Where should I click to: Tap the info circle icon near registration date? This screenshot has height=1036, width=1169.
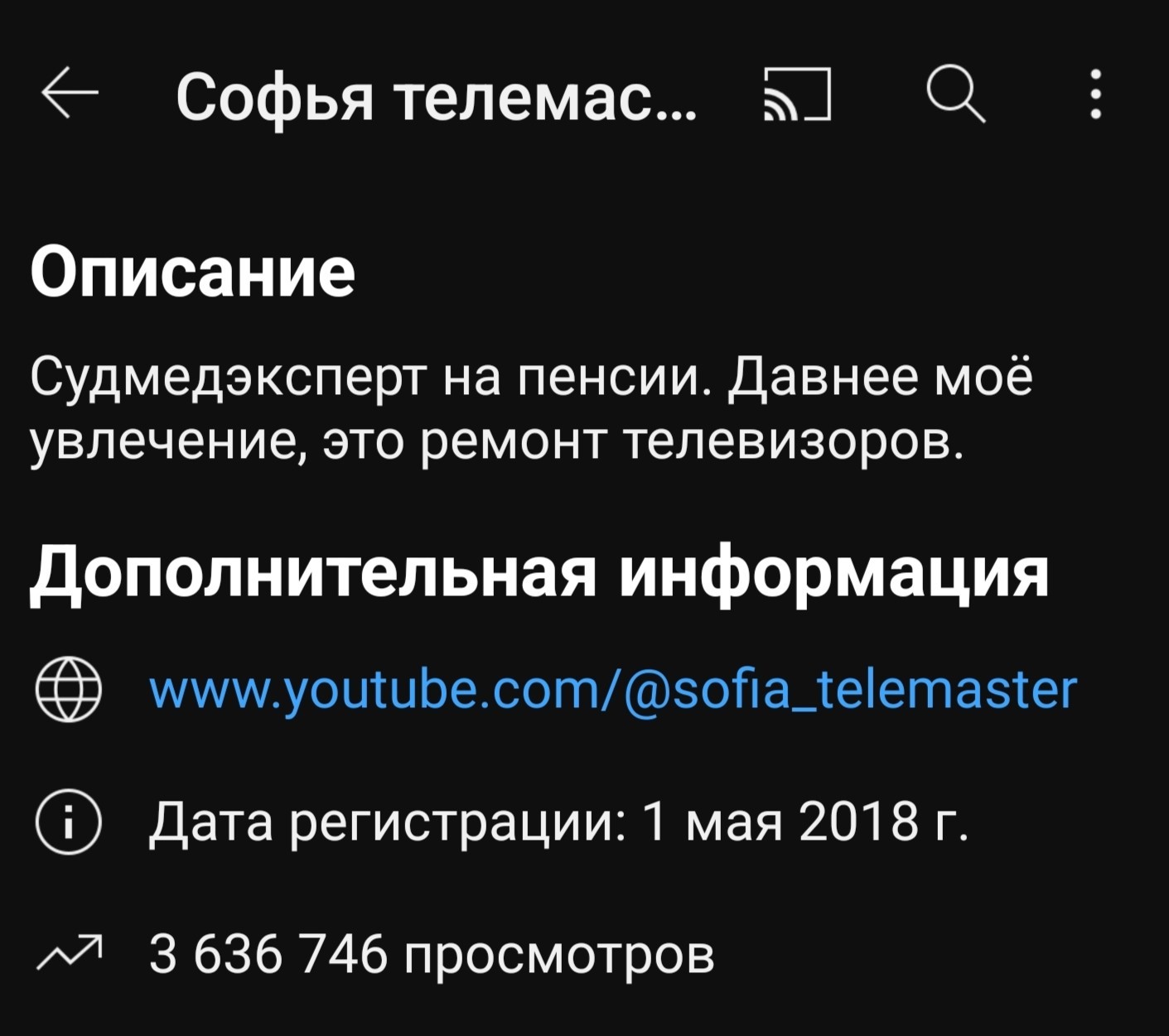coord(69,822)
